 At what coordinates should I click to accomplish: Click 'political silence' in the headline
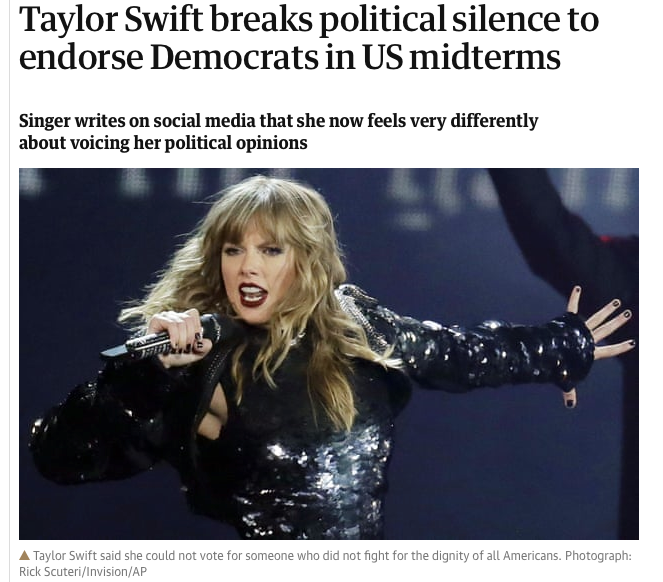[424, 20]
